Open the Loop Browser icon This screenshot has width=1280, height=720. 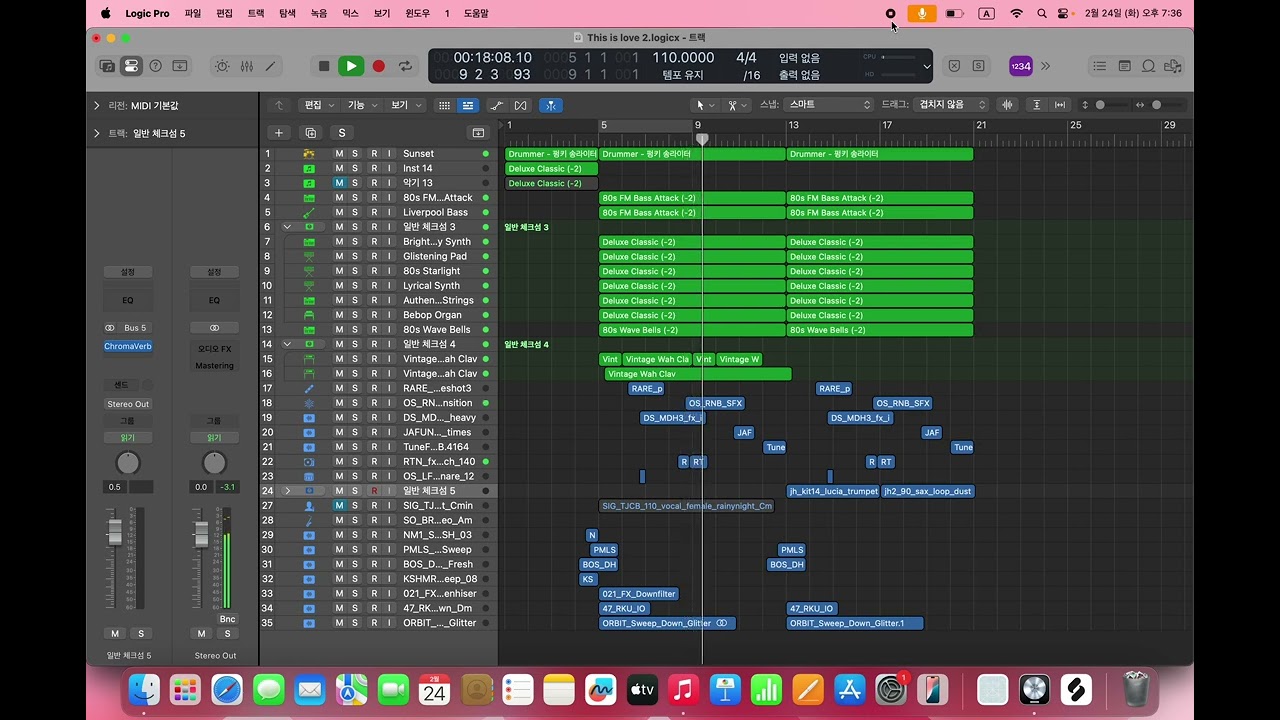[1149, 66]
